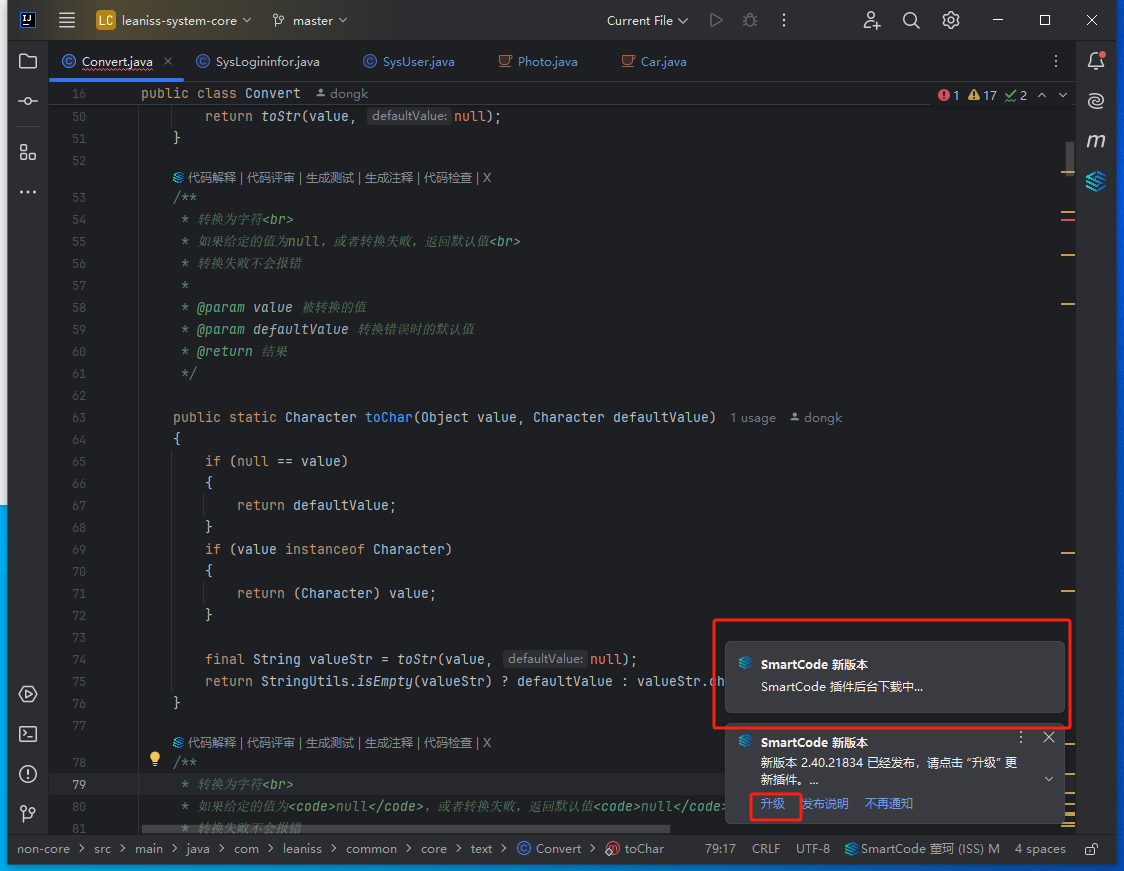1124x871 pixels.
Task: Click SmartCode status bar widget
Action: coord(922,849)
